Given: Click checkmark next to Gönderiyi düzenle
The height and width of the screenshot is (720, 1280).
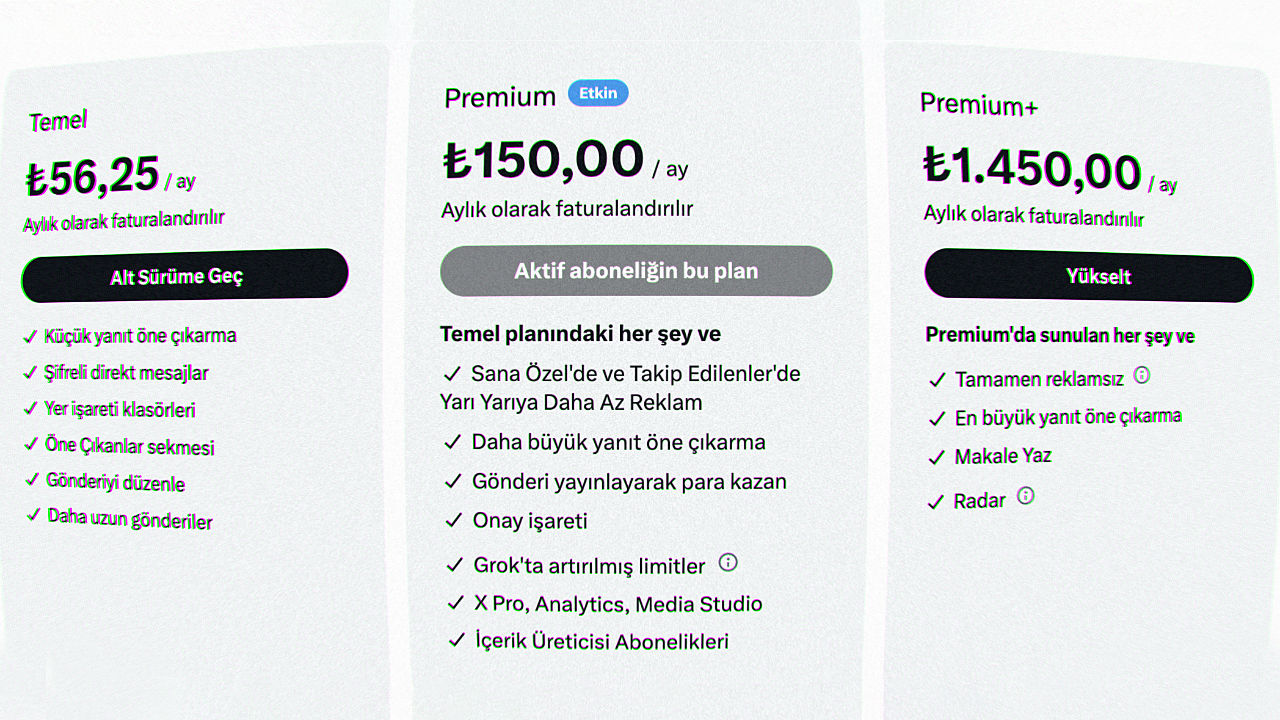Looking at the screenshot, I should click(31, 480).
